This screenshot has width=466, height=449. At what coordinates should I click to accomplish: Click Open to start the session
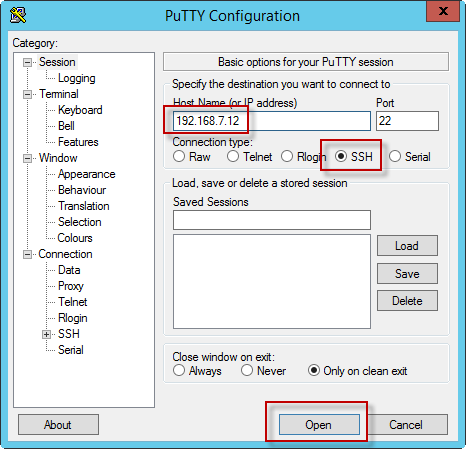(319, 425)
